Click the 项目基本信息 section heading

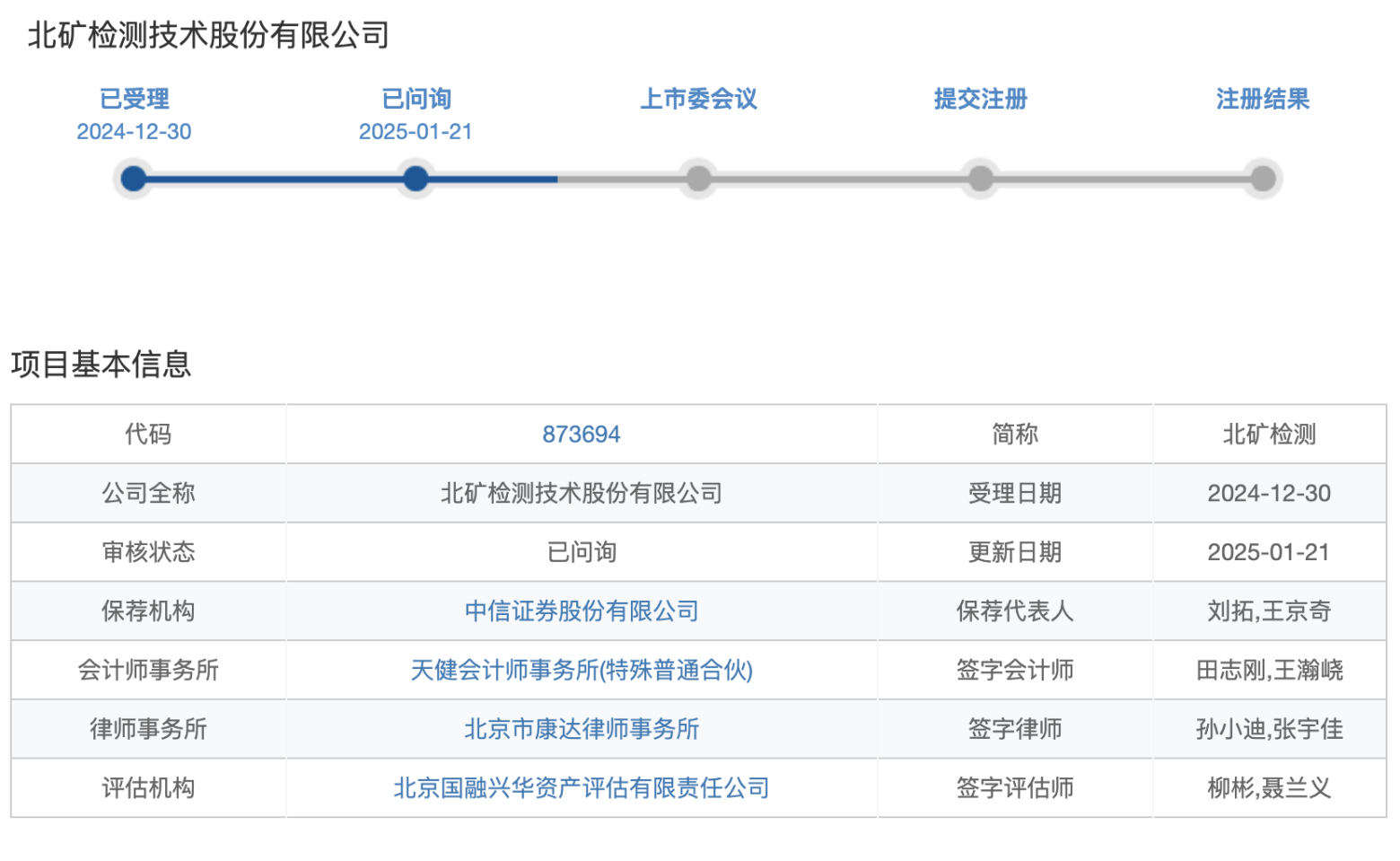(101, 365)
